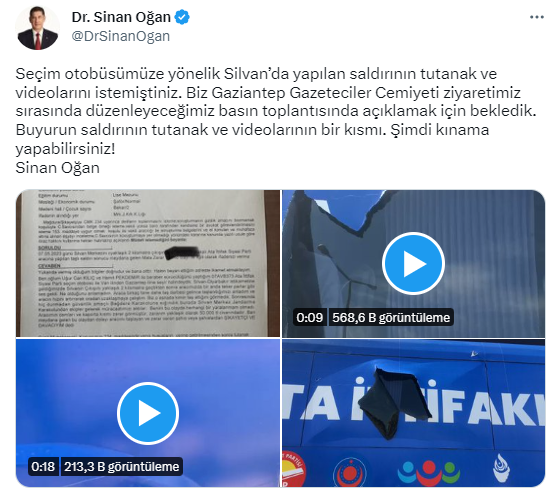Open the document report photo thumbnail
Image resolution: width=557 pixels, height=499 pixels.
148,263
